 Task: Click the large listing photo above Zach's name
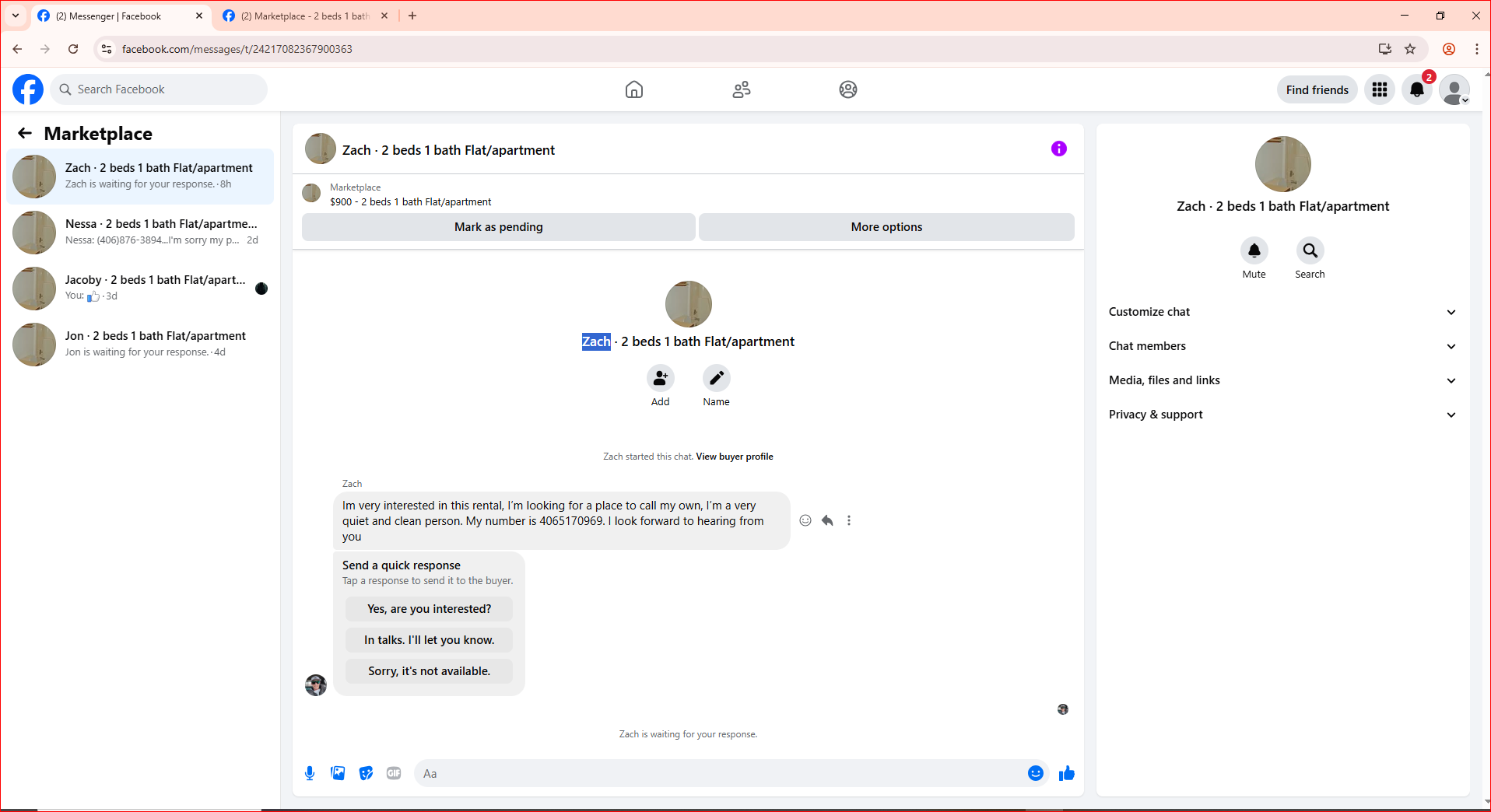pyautogui.click(x=689, y=304)
